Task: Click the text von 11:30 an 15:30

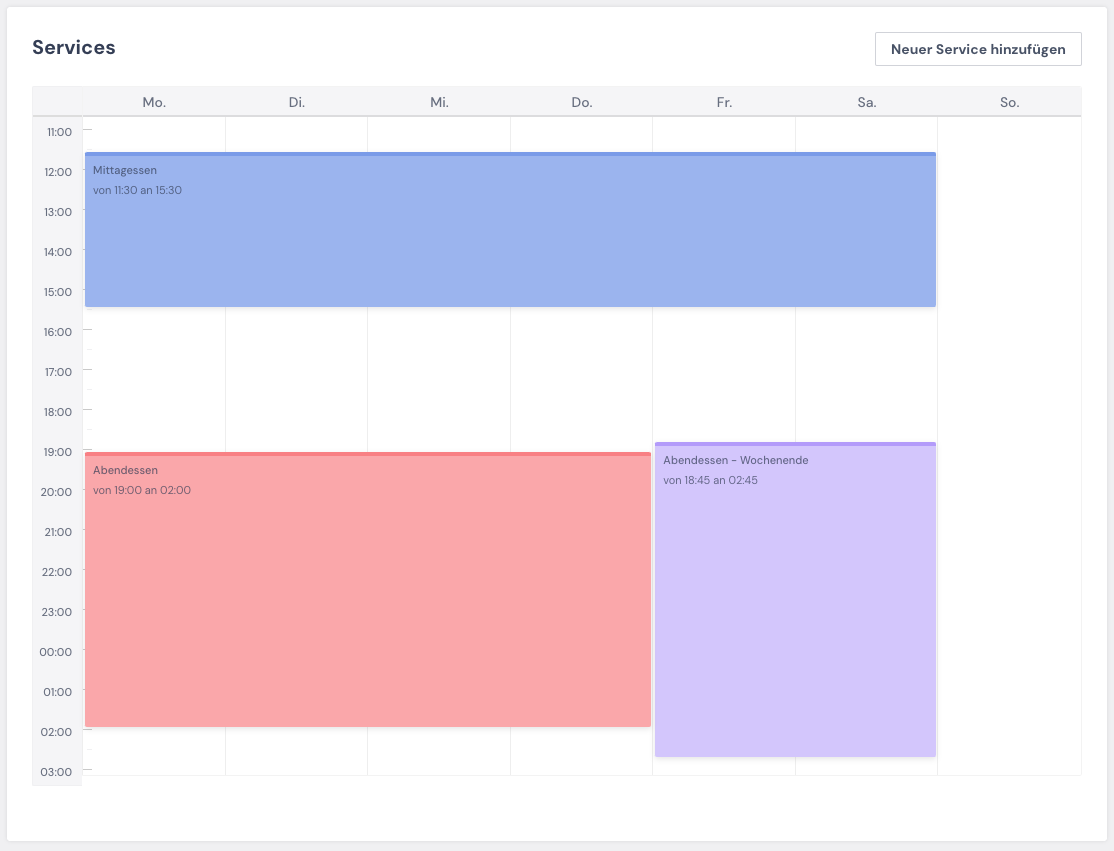Action: [x=137, y=190]
